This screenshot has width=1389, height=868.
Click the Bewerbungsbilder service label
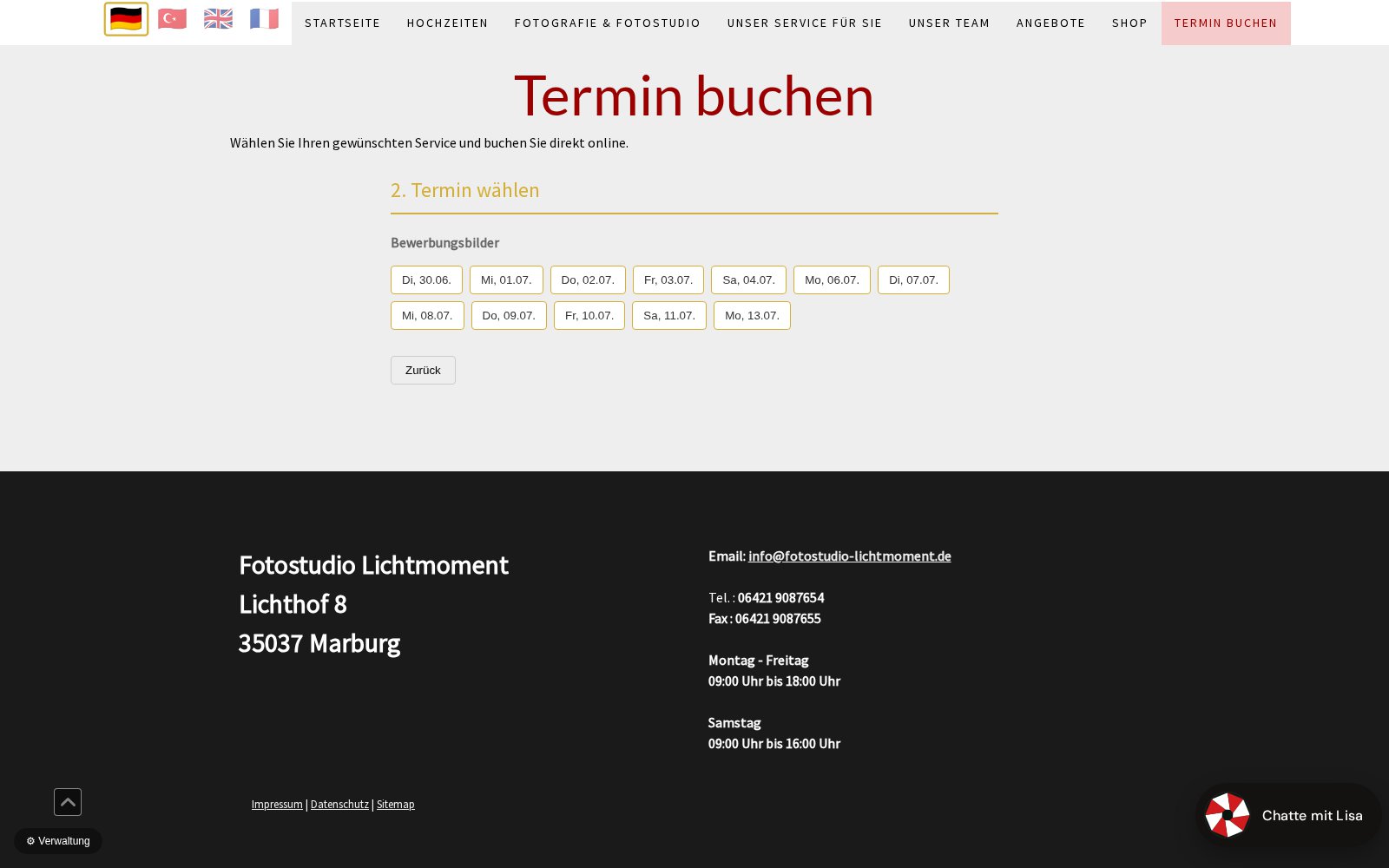click(x=444, y=243)
